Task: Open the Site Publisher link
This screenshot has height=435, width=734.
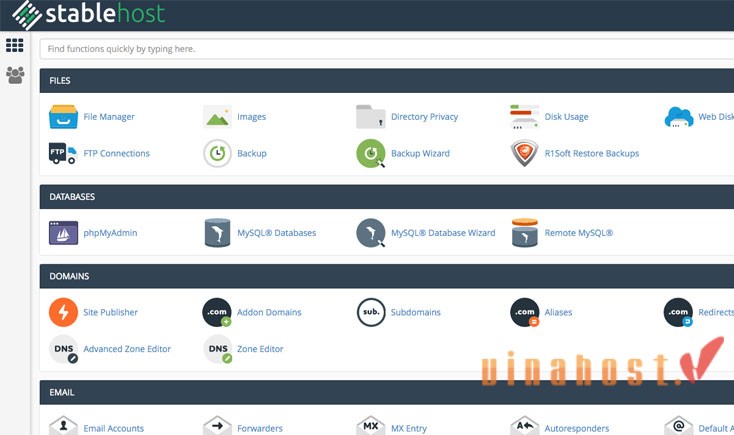Action: click(110, 312)
